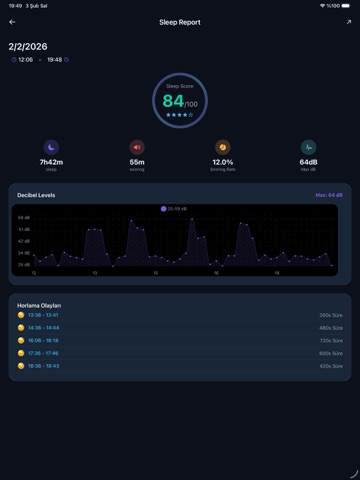Open the 13:36 - 13:41 snoring event
This screenshot has width=360, height=480.
coord(180,315)
